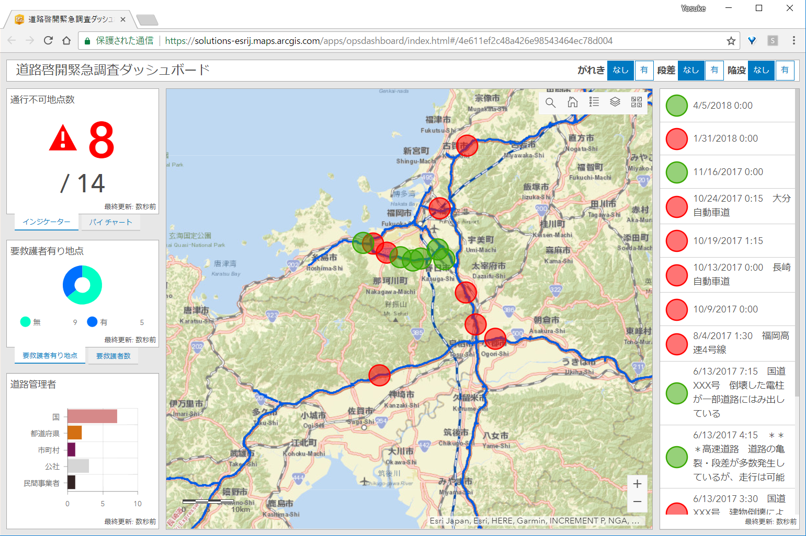Click the Yosuke profile name button

pyautogui.click(x=693, y=8)
